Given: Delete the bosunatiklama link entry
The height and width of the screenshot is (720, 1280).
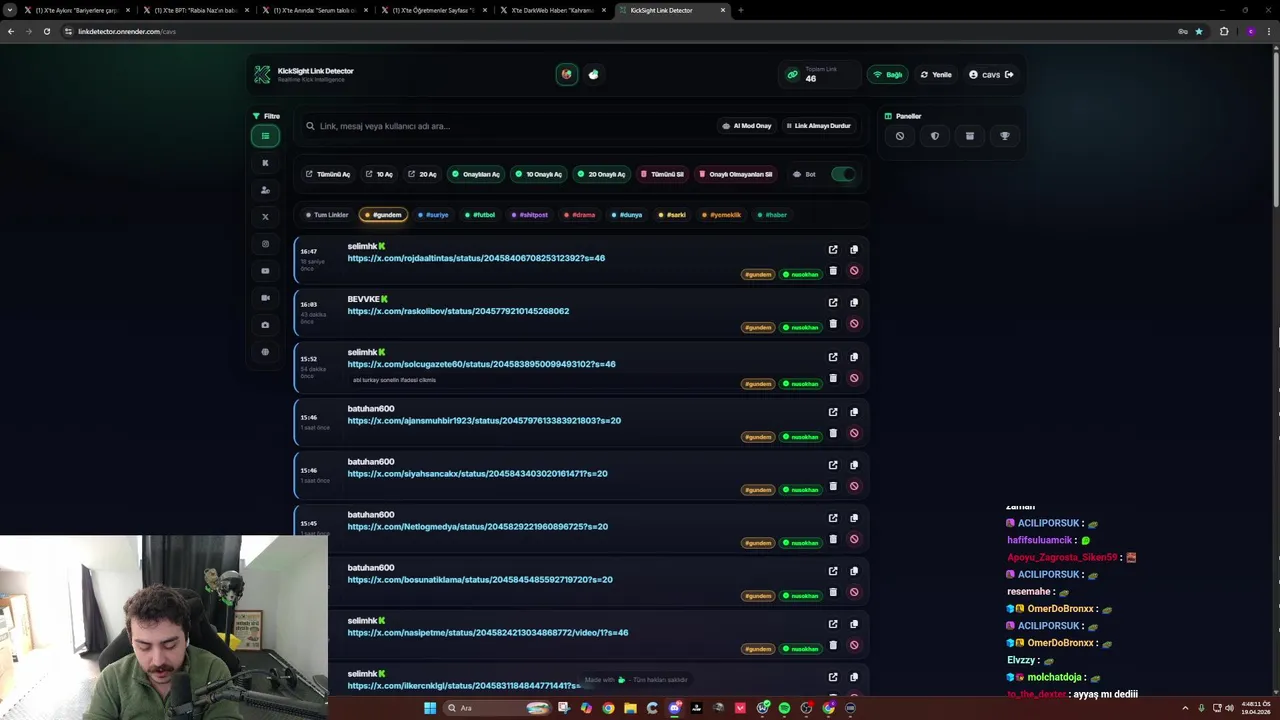Looking at the screenshot, I should tap(833, 592).
